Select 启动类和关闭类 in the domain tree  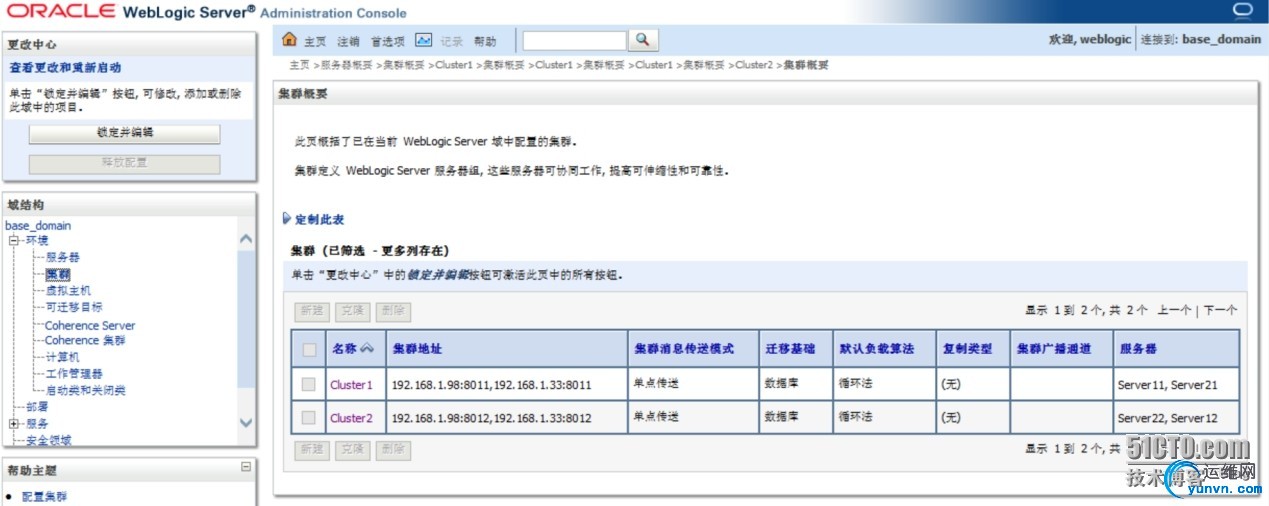[x=85, y=390]
